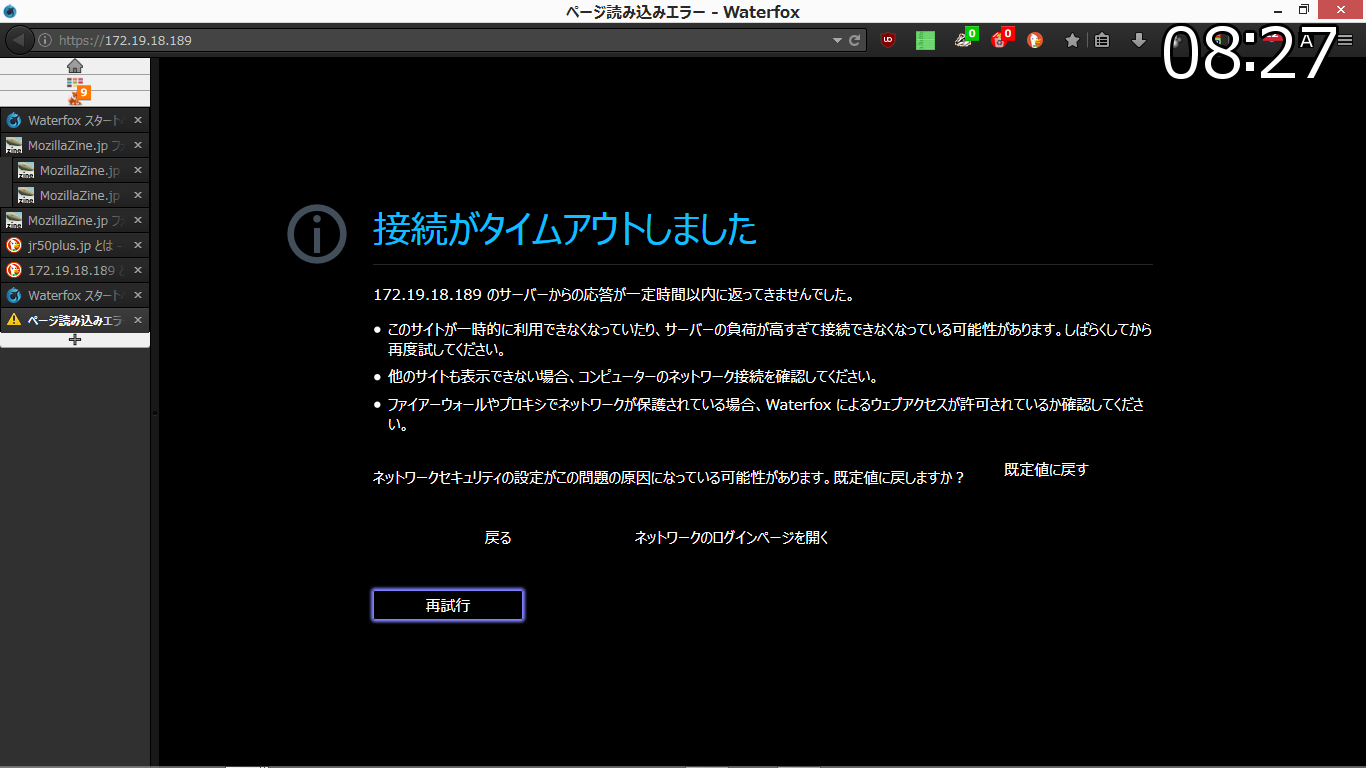Click the bookmark star icon
This screenshot has height=768, width=1366.
point(1072,41)
